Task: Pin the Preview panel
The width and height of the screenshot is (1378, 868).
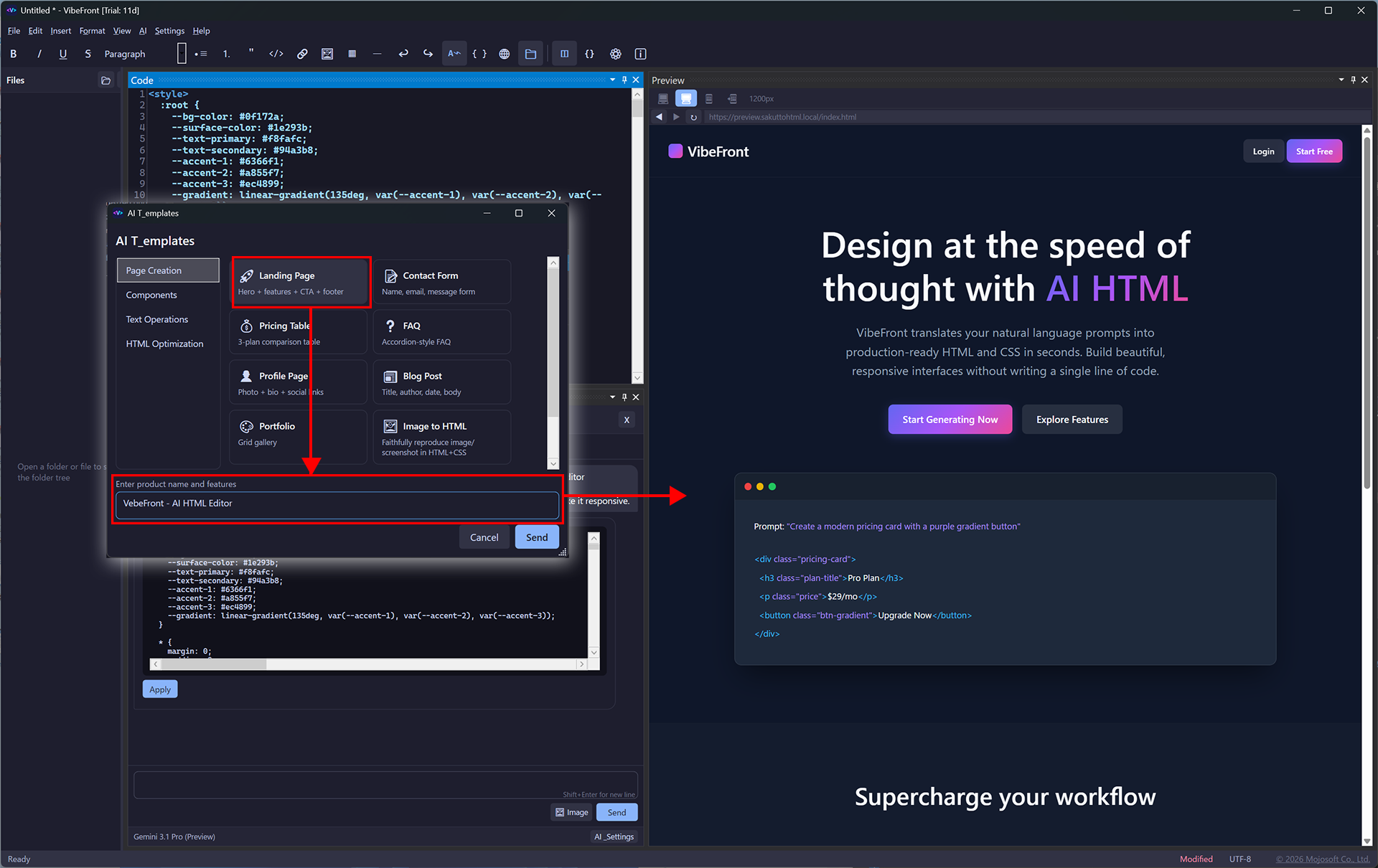Action: (1353, 80)
